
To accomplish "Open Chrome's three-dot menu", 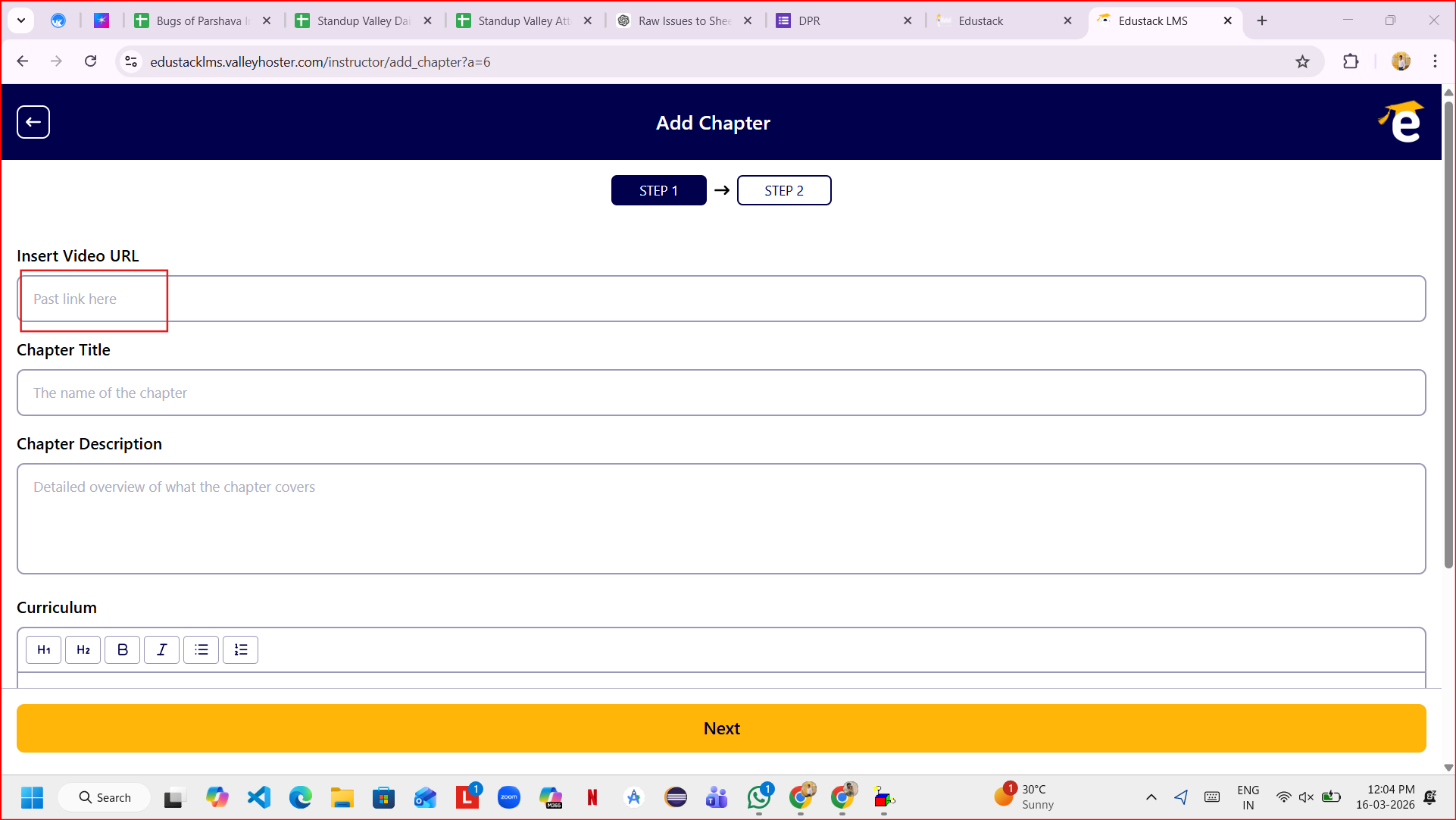I will point(1435,62).
